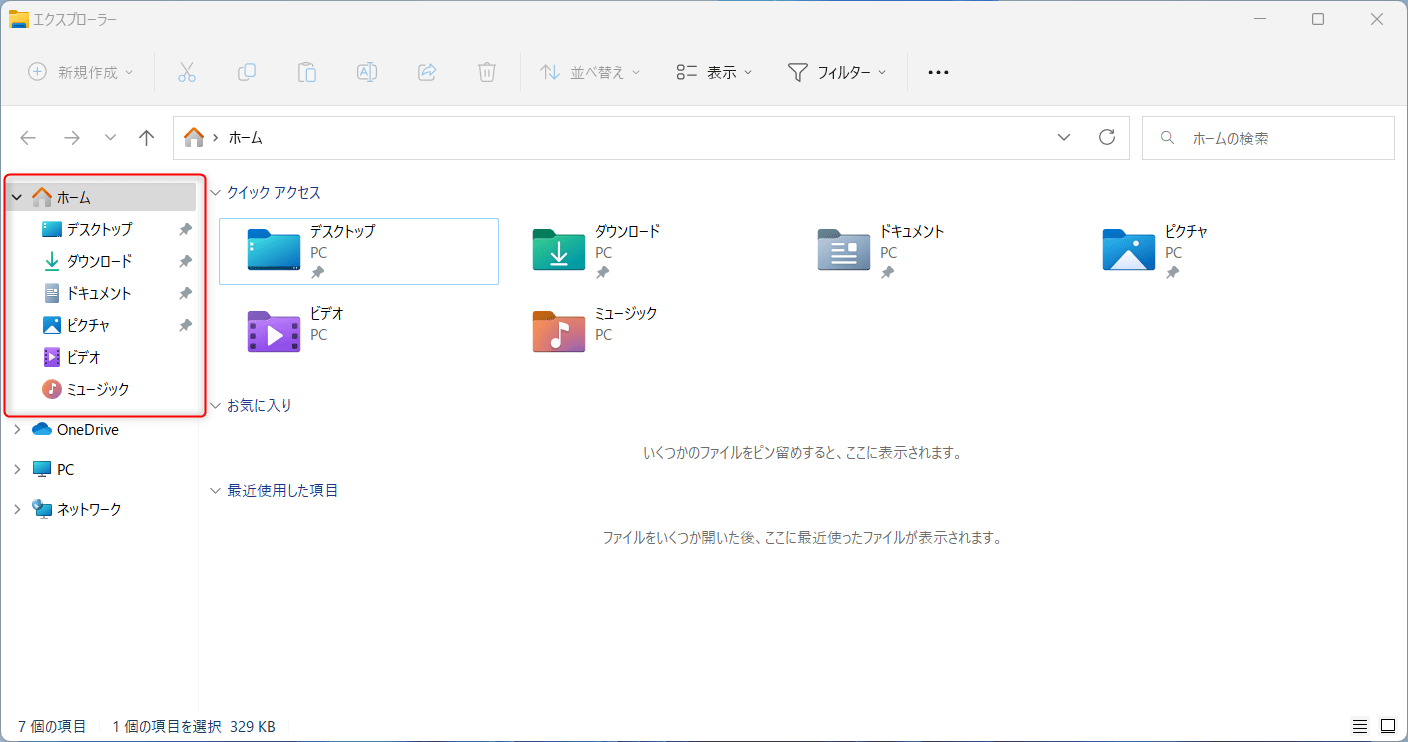Switch to details view in status bar
Image resolution: width=1408 pixels, height=742 pixels.
tap(1360, 726)
